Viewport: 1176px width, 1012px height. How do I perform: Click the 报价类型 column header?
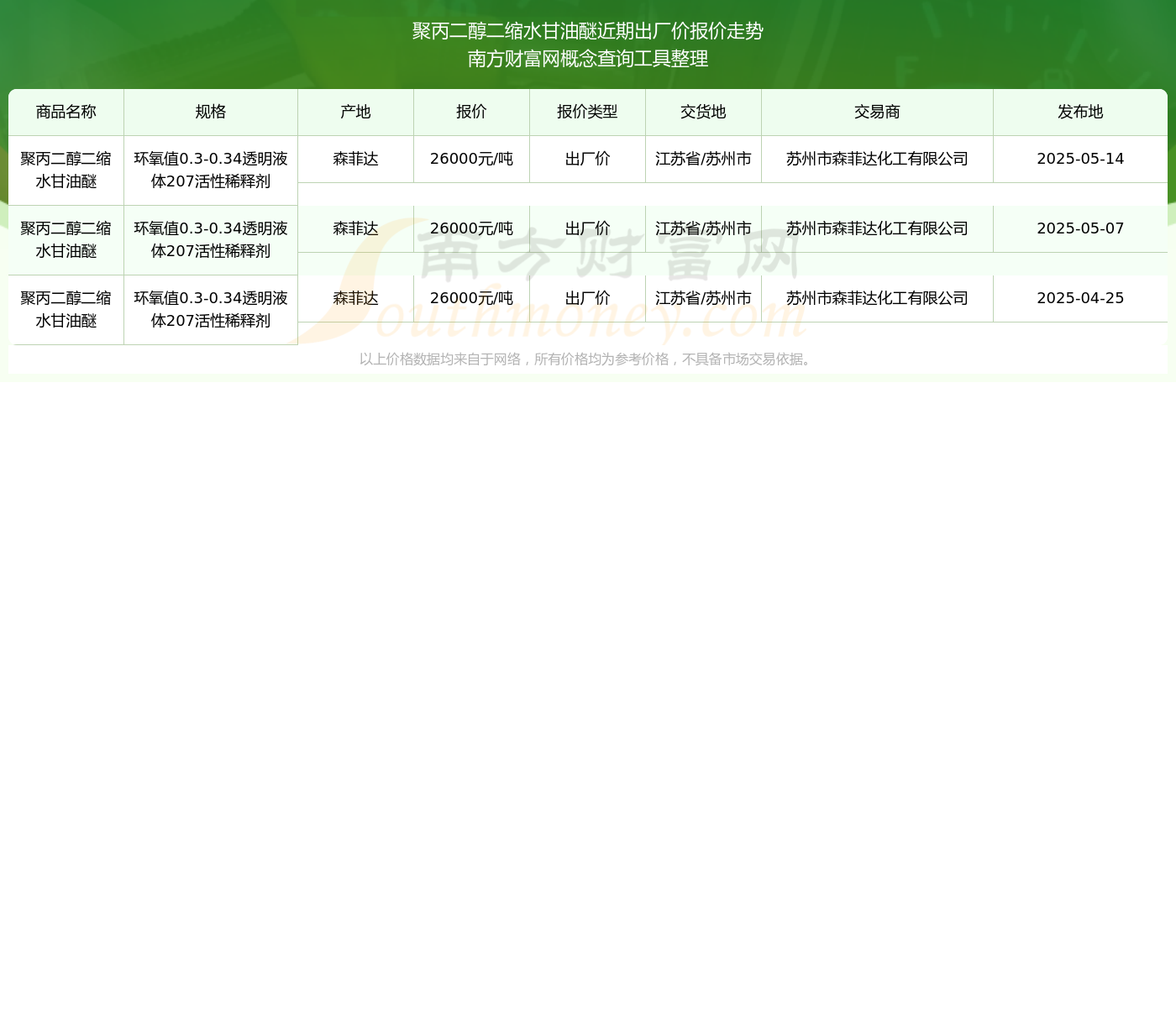588,113
